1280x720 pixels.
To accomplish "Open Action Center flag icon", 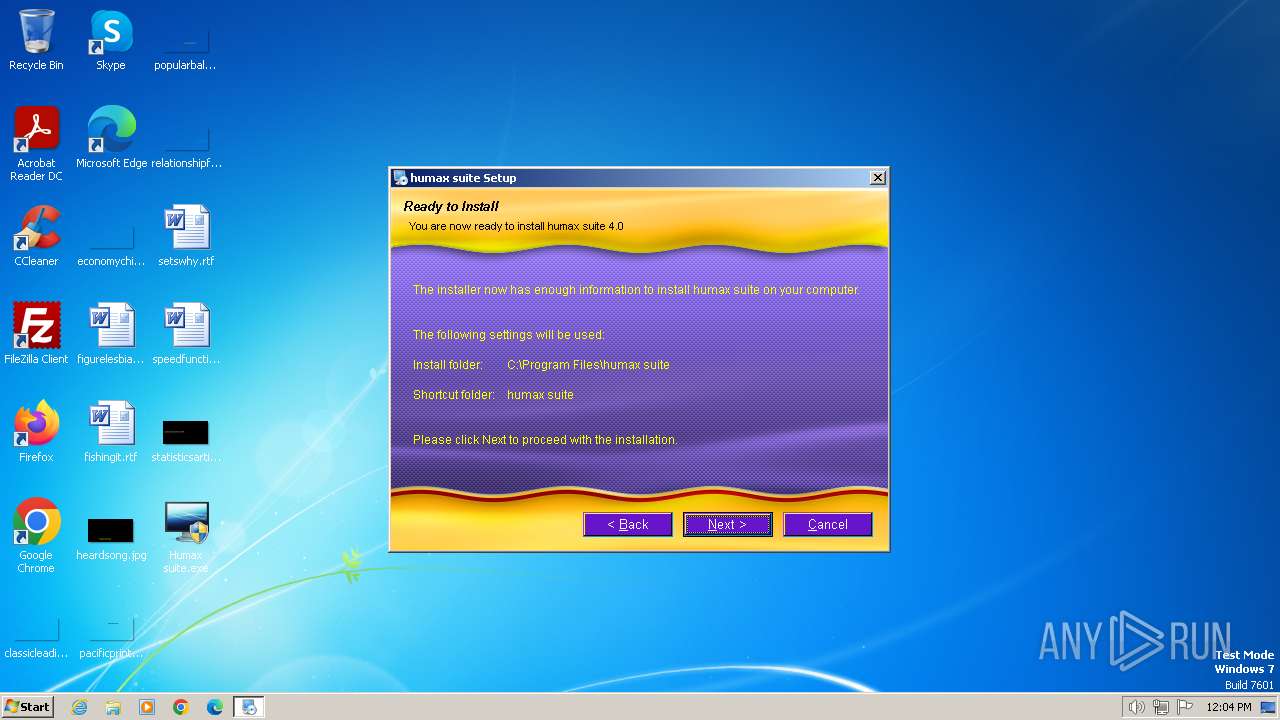I will [1185, 707].
